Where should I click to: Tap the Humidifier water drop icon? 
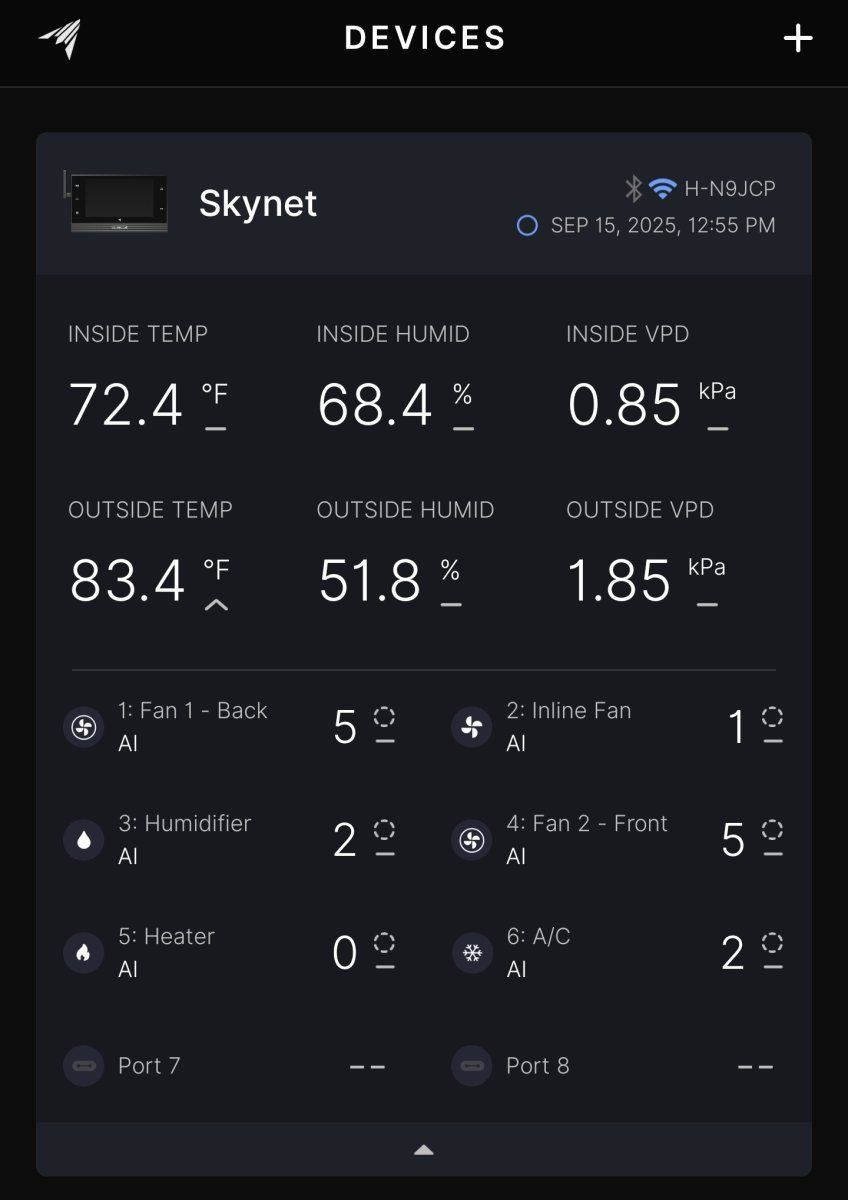(x=84, y=840)
